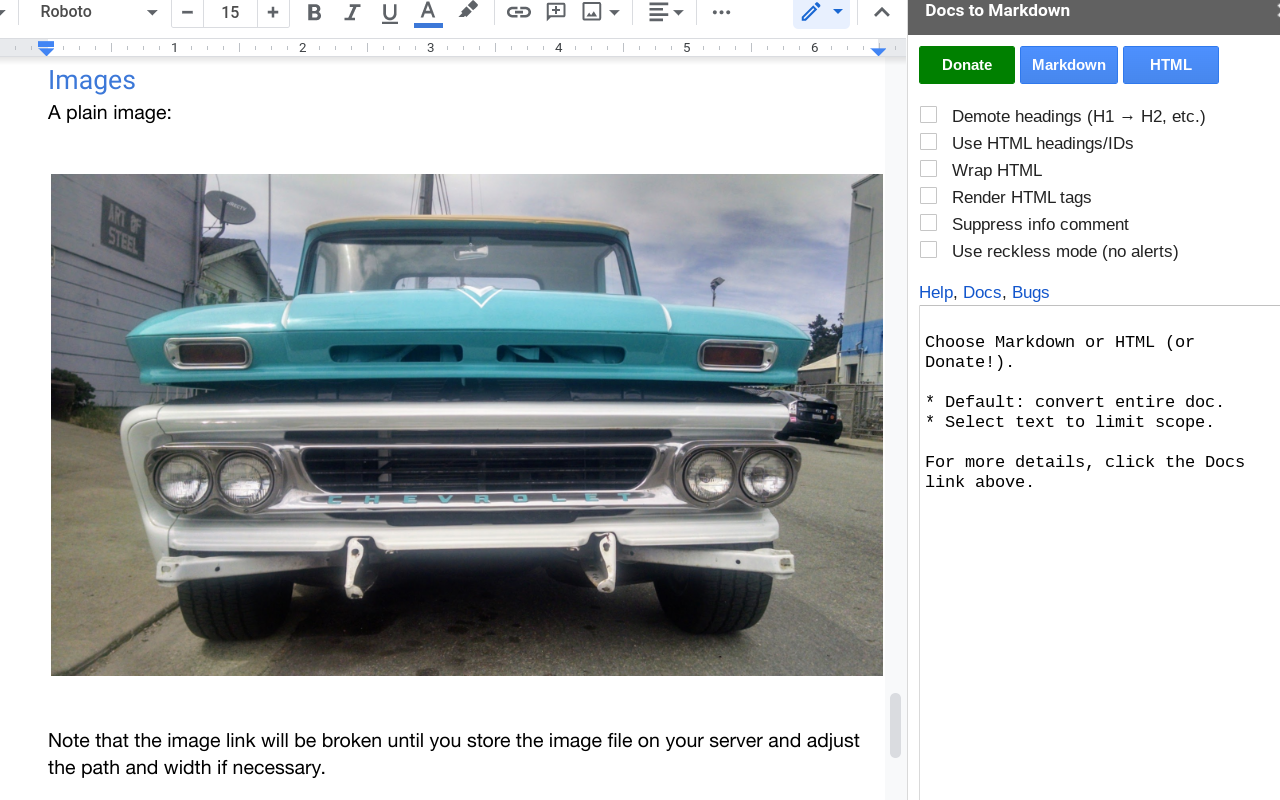This screenshot has height=800, width=1280.
Task: Open the Docs link
Action: 982,292
